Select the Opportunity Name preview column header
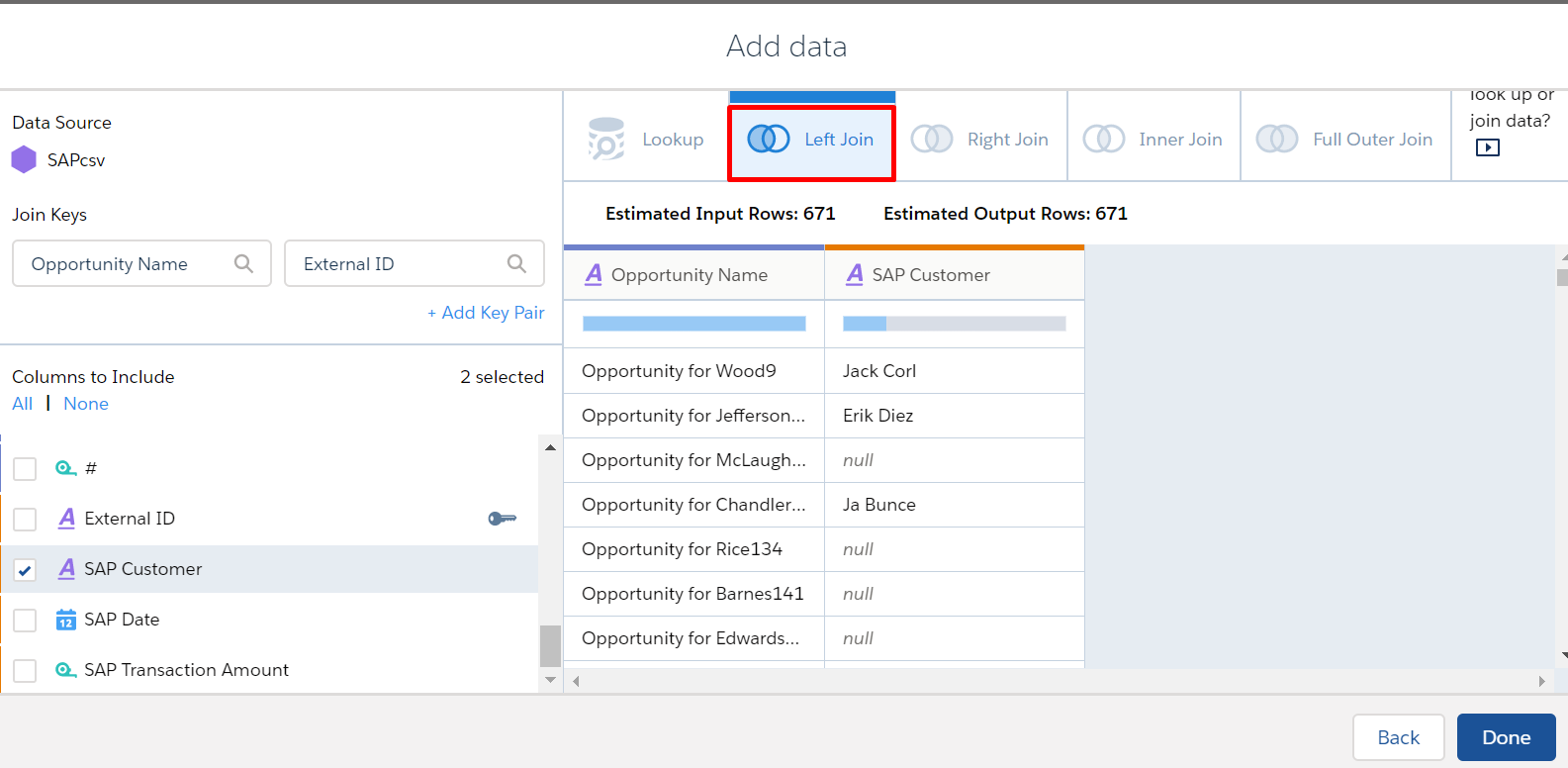Image resolution: width=1568 pixels, height=768 pixels. [x=693, y=275]
